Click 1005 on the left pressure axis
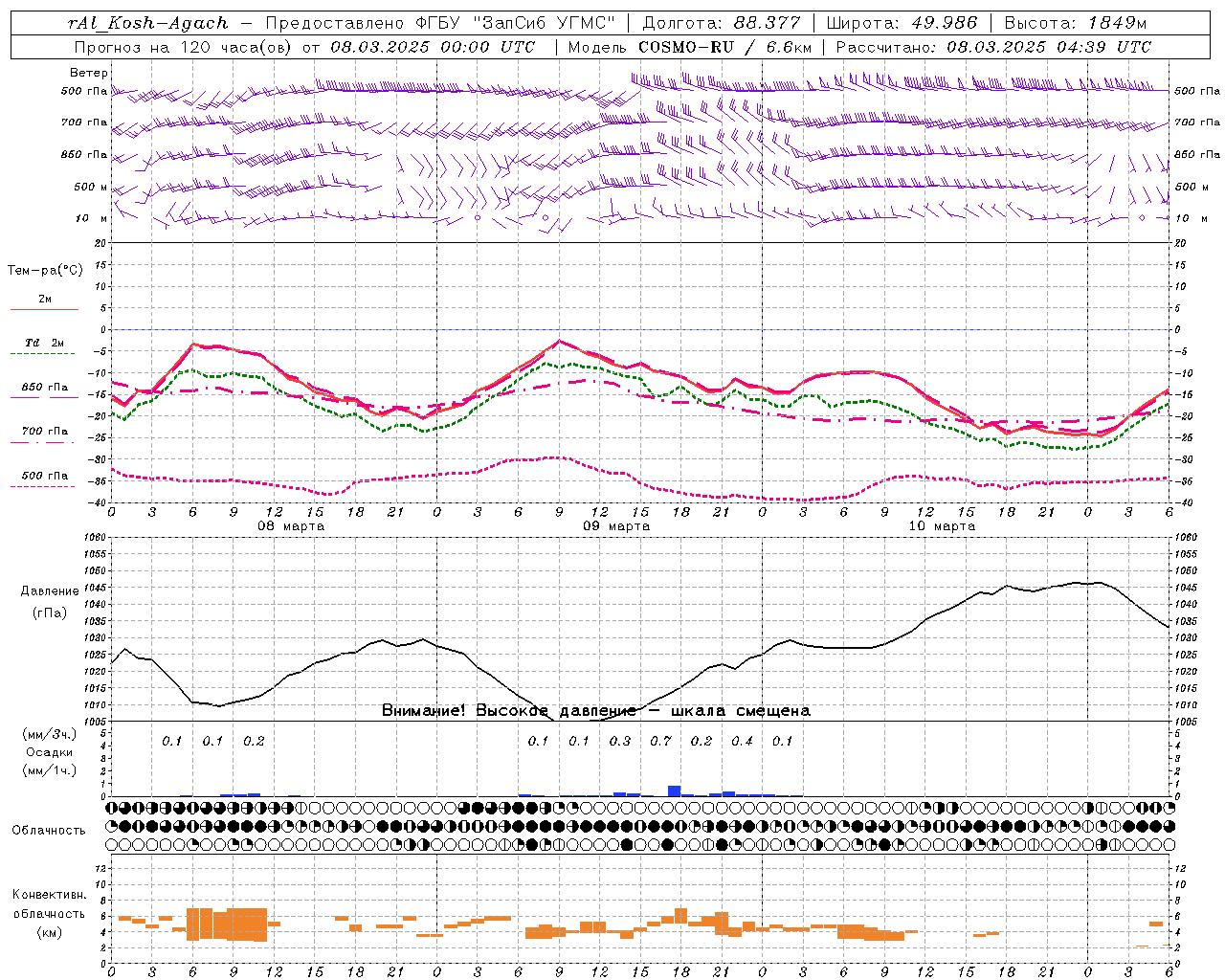 94,722
